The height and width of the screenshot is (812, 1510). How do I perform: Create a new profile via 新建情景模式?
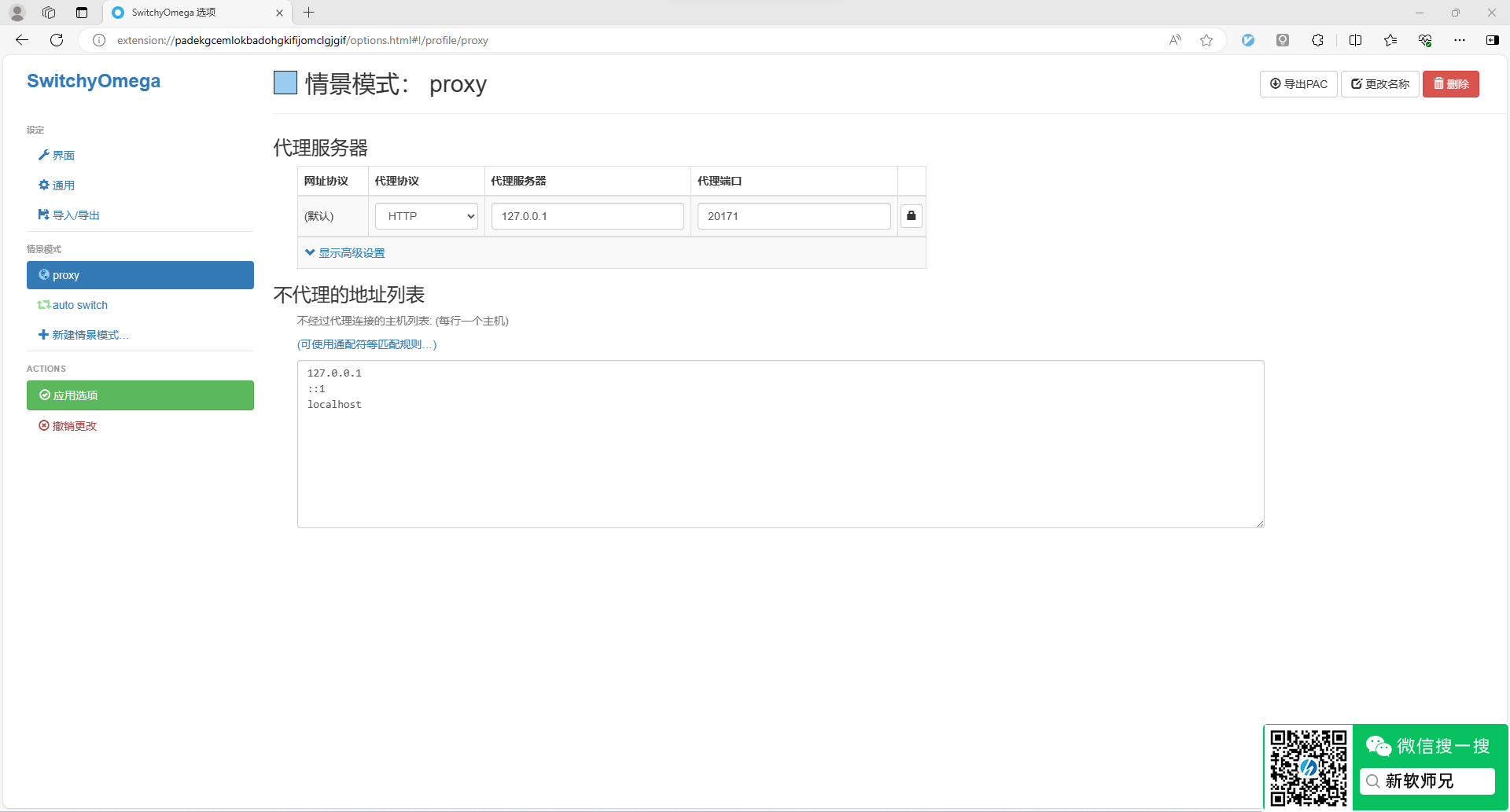tap(89, 334)
